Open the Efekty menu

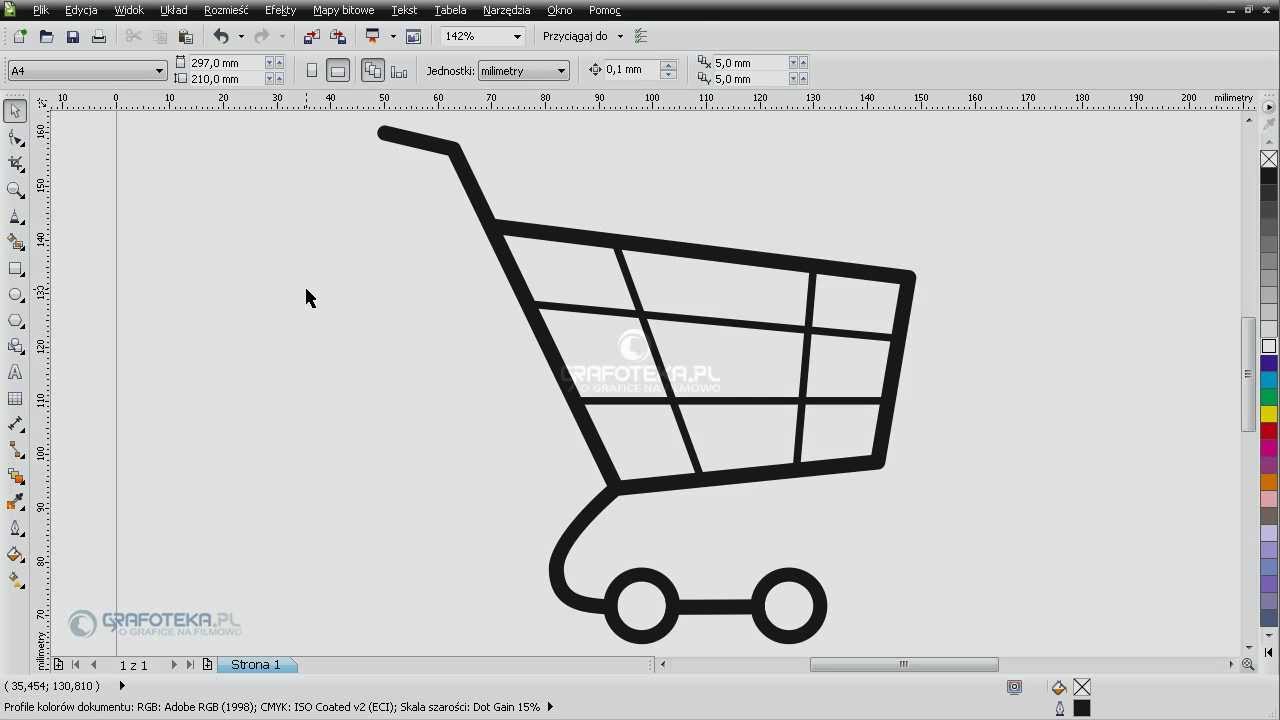[281, 10]
